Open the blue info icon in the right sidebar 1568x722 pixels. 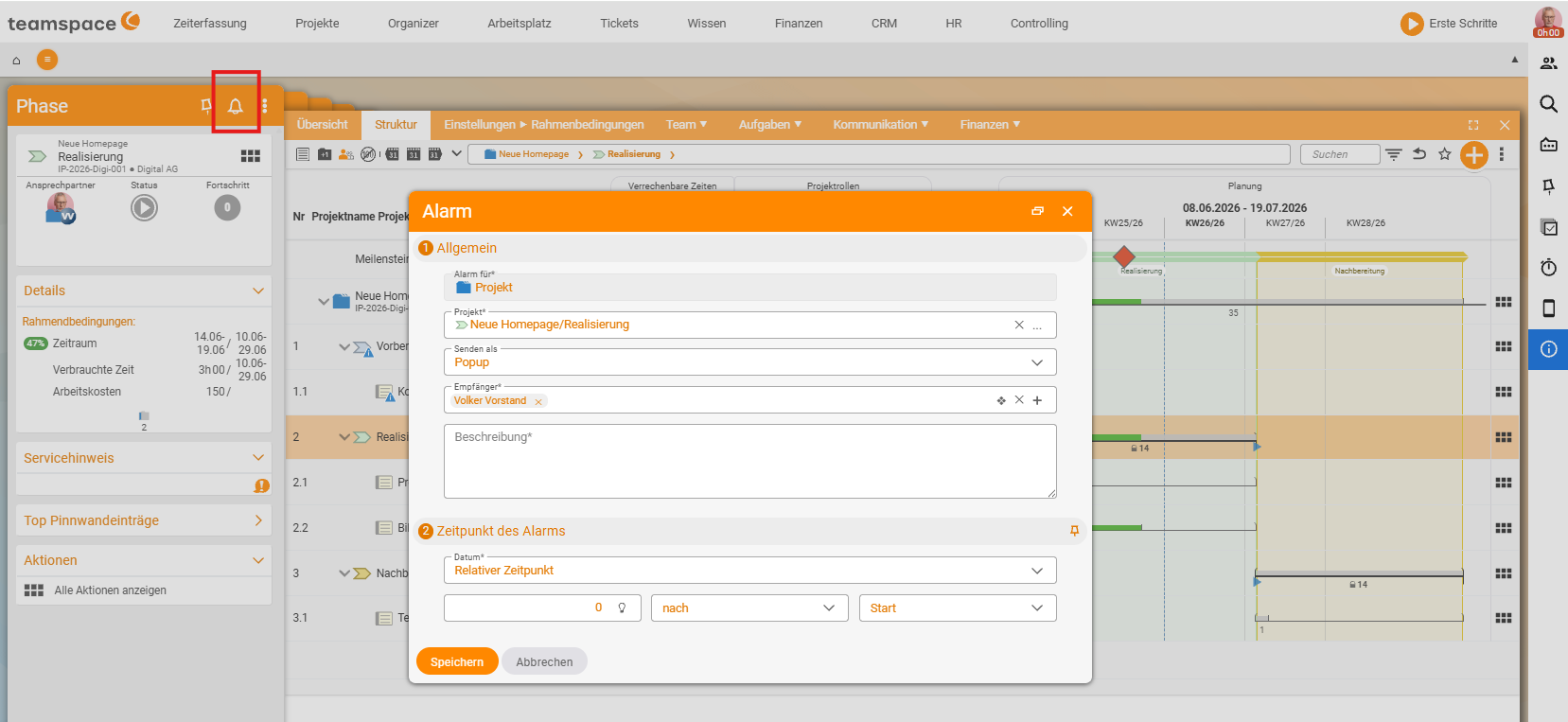click(1548, 349)
